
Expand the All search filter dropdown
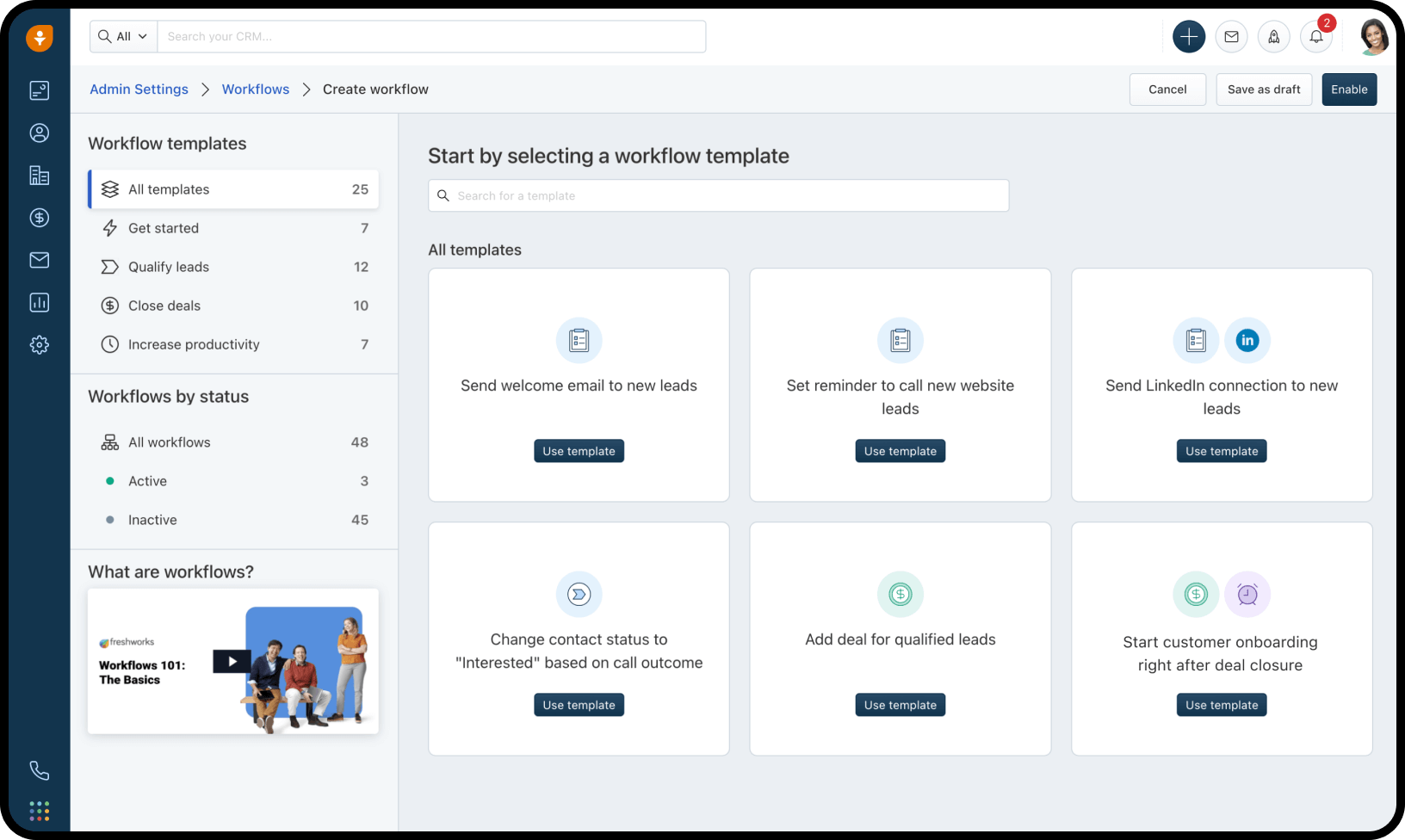click(x=124, y=37)
